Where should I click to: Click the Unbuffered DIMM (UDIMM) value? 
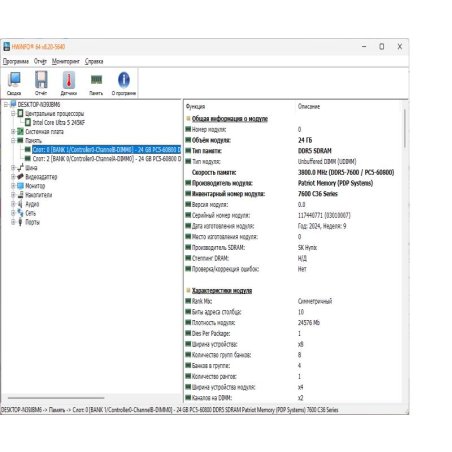(327, 161)
